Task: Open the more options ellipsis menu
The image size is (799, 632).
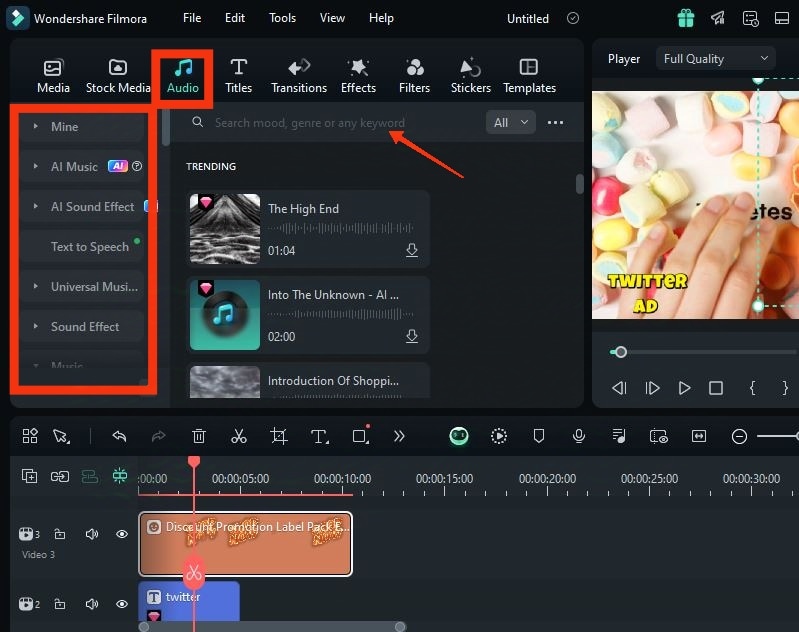Action: tap(555, 122)
